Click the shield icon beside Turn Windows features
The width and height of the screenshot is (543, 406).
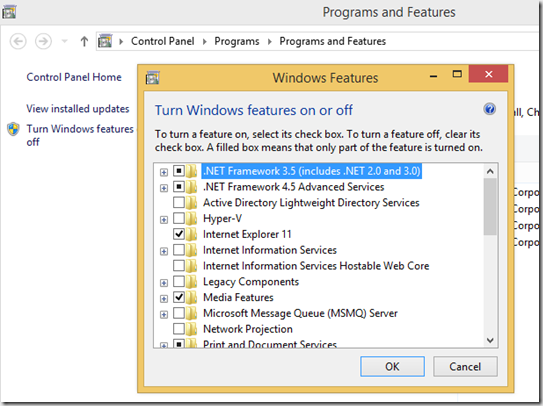[x=13, y=129]
